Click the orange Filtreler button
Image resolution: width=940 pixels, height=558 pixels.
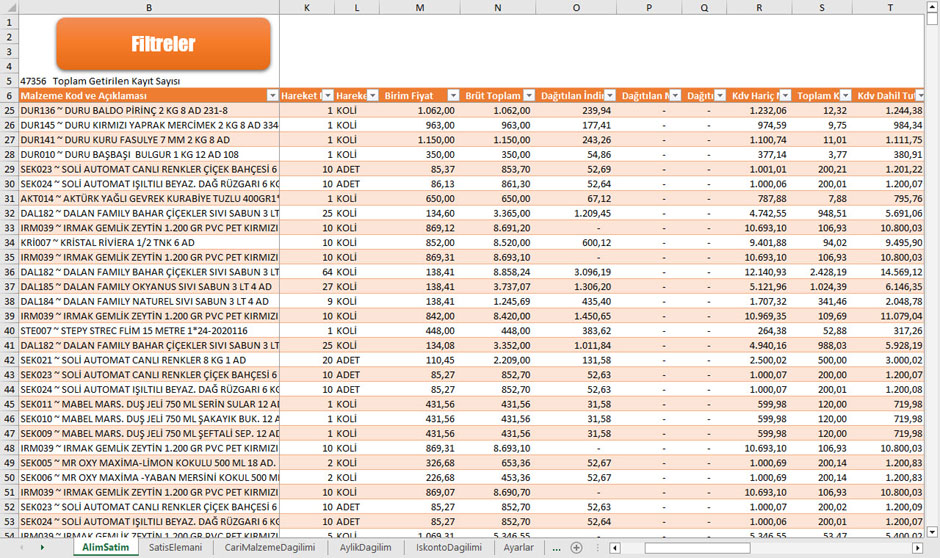click(163, 44)
